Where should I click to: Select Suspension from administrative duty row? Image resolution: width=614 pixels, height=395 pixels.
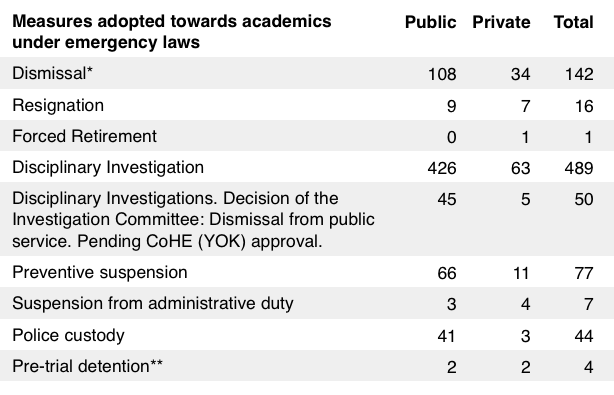[307, 303]
